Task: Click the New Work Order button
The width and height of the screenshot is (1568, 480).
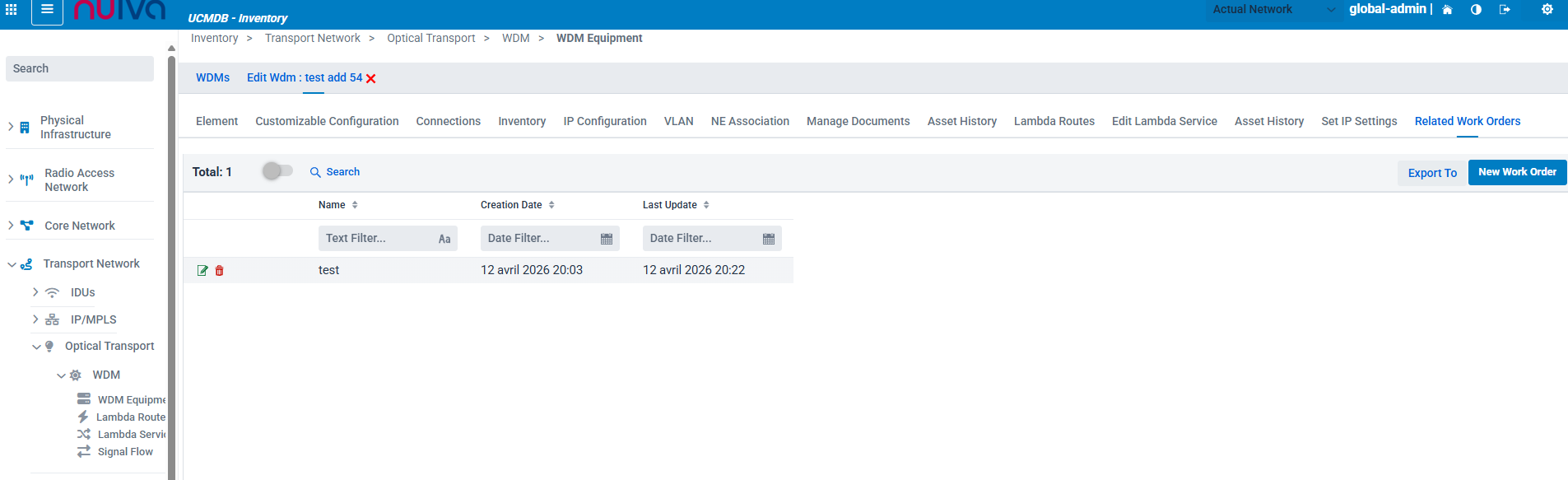Action: (1517, 172)
